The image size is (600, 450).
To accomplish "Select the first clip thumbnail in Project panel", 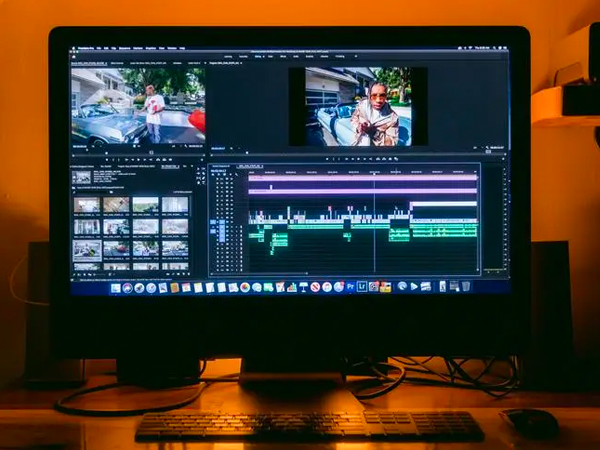I will 86,204.
